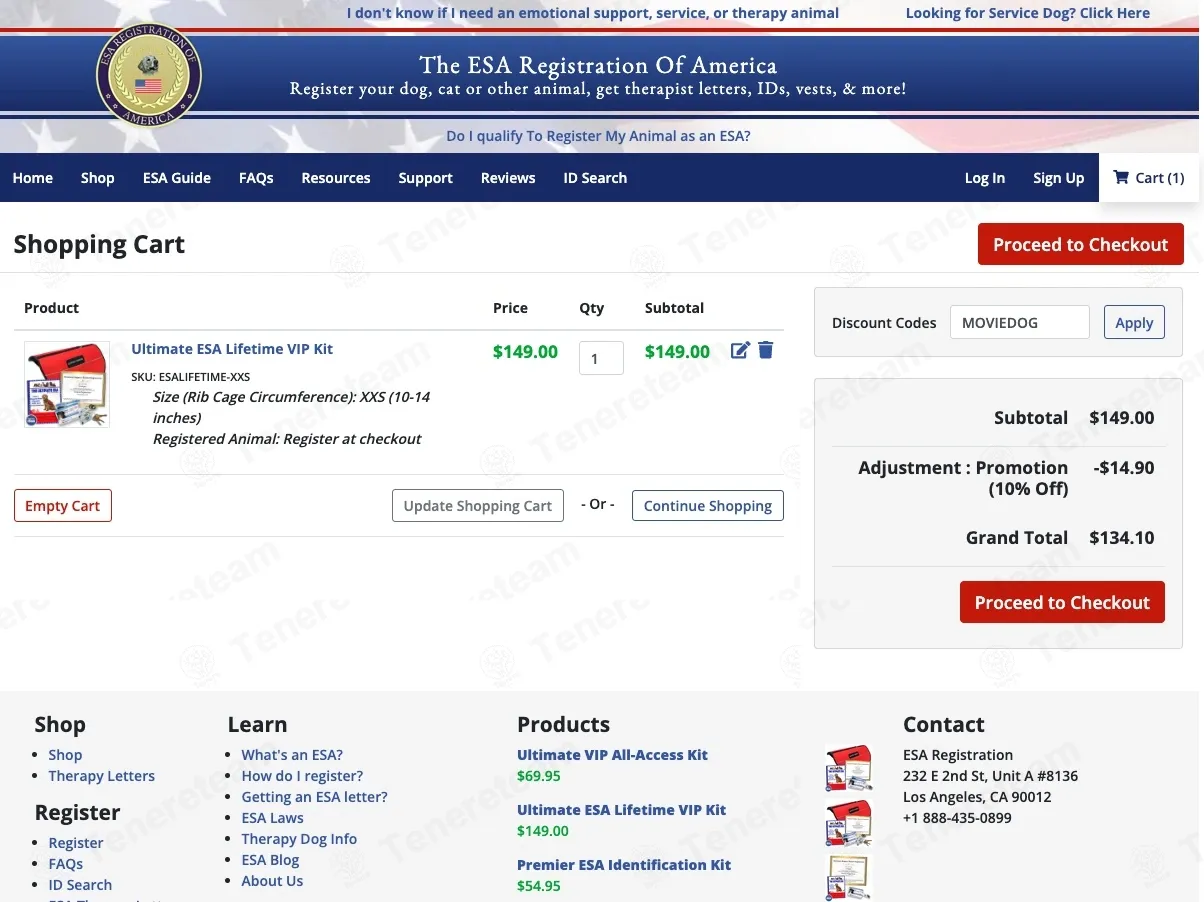Screen dimensions: 1204x902
Task: Click the ESA Registration of America seal logo
Action: 149,74
